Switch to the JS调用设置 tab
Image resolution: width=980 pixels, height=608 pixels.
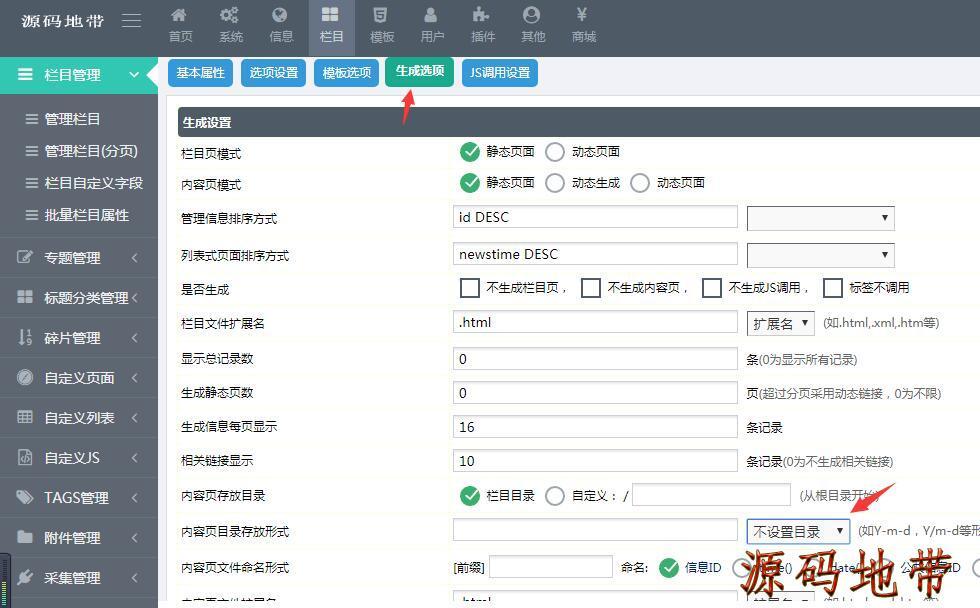click(x=500, y=72)
